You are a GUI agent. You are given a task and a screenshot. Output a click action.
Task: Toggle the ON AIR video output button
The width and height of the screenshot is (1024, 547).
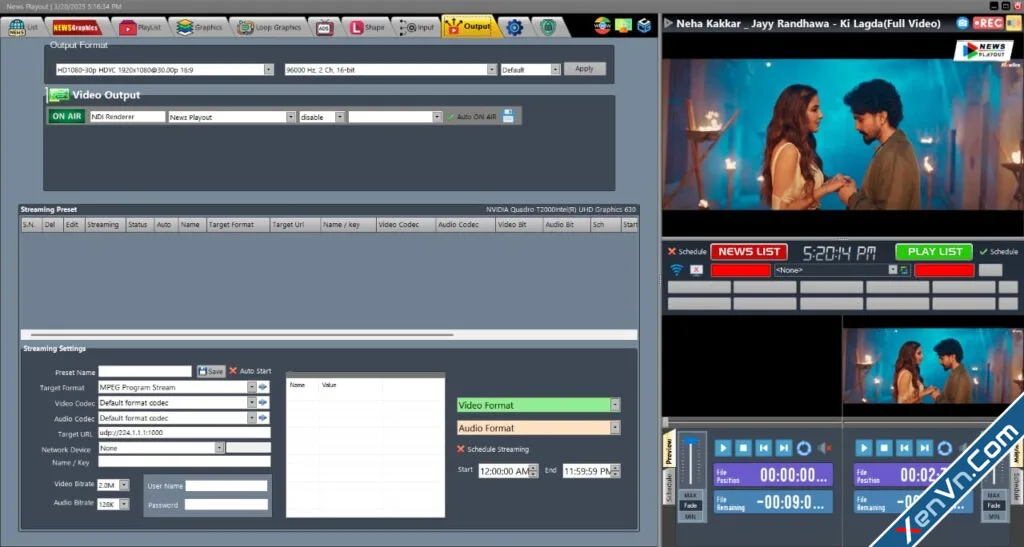click(x=67, y=116)
